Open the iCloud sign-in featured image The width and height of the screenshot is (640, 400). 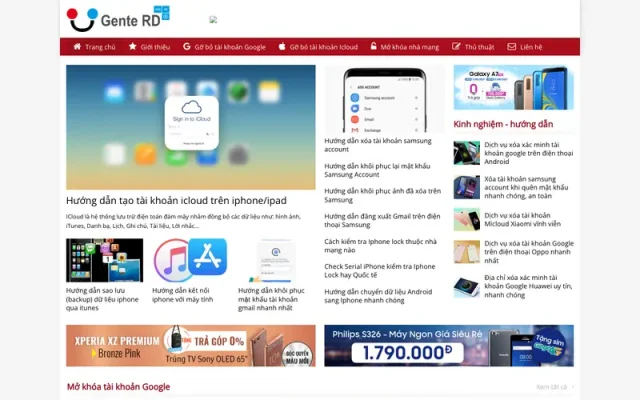(x=191, y=127)
